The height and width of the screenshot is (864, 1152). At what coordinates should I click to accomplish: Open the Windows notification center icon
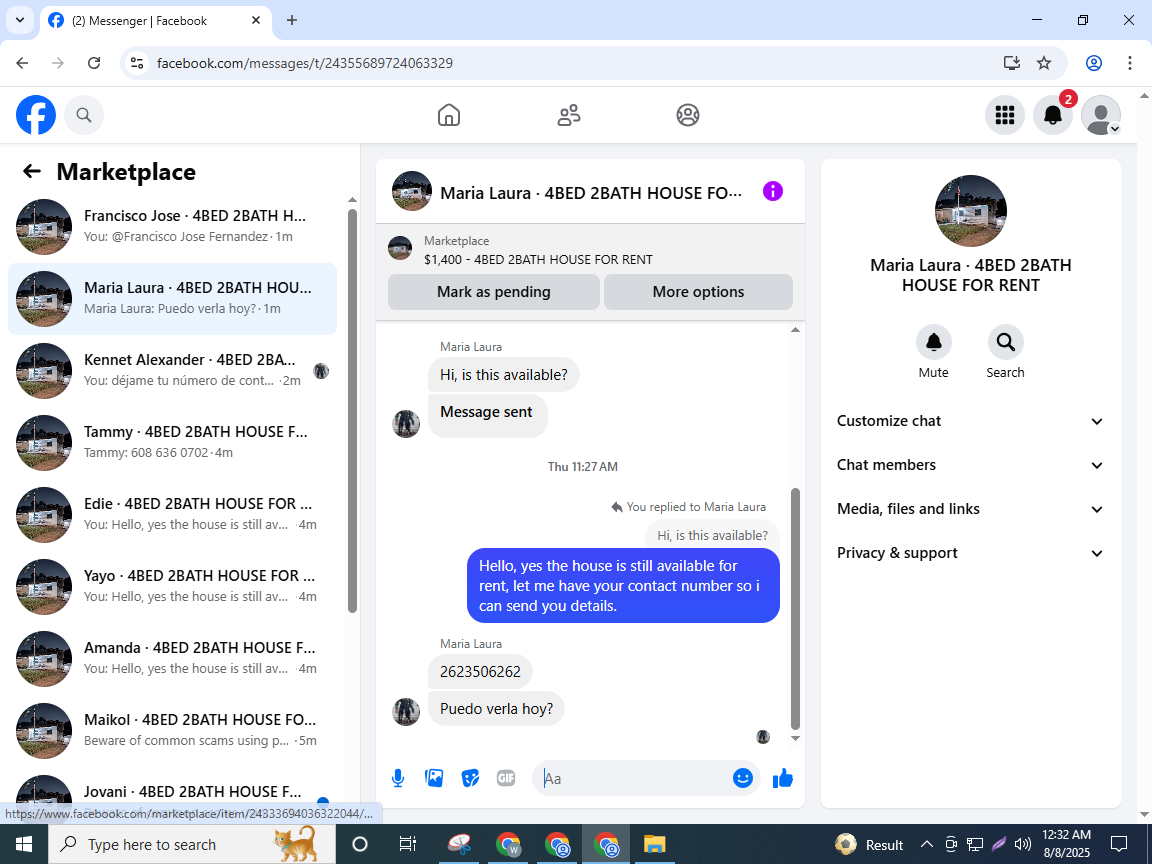click(1119, 844)
